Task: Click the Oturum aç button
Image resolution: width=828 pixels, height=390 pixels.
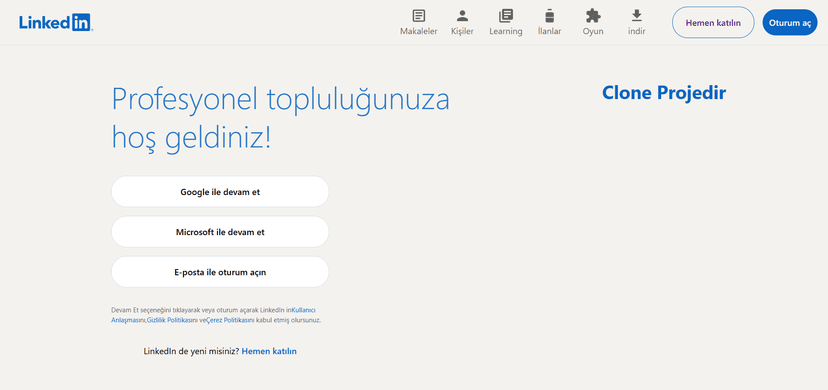Action: (x=789, y=23)
